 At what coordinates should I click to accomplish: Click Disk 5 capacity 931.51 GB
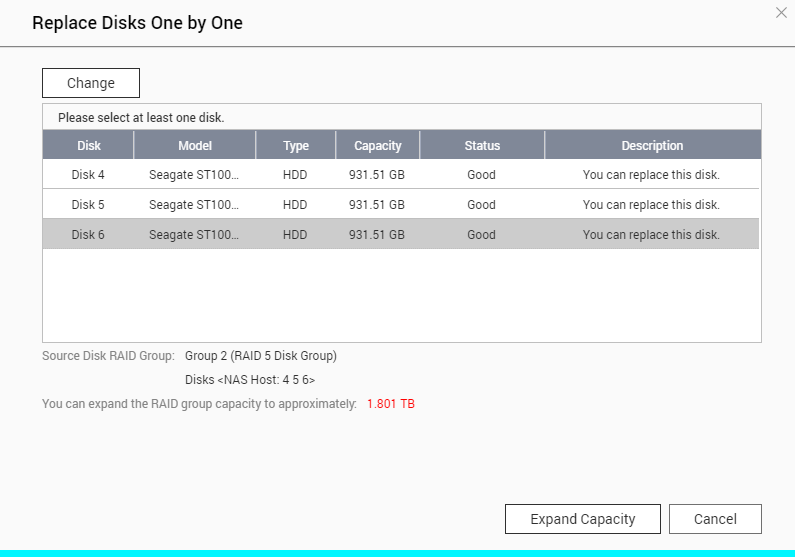[x=377, y=205]
